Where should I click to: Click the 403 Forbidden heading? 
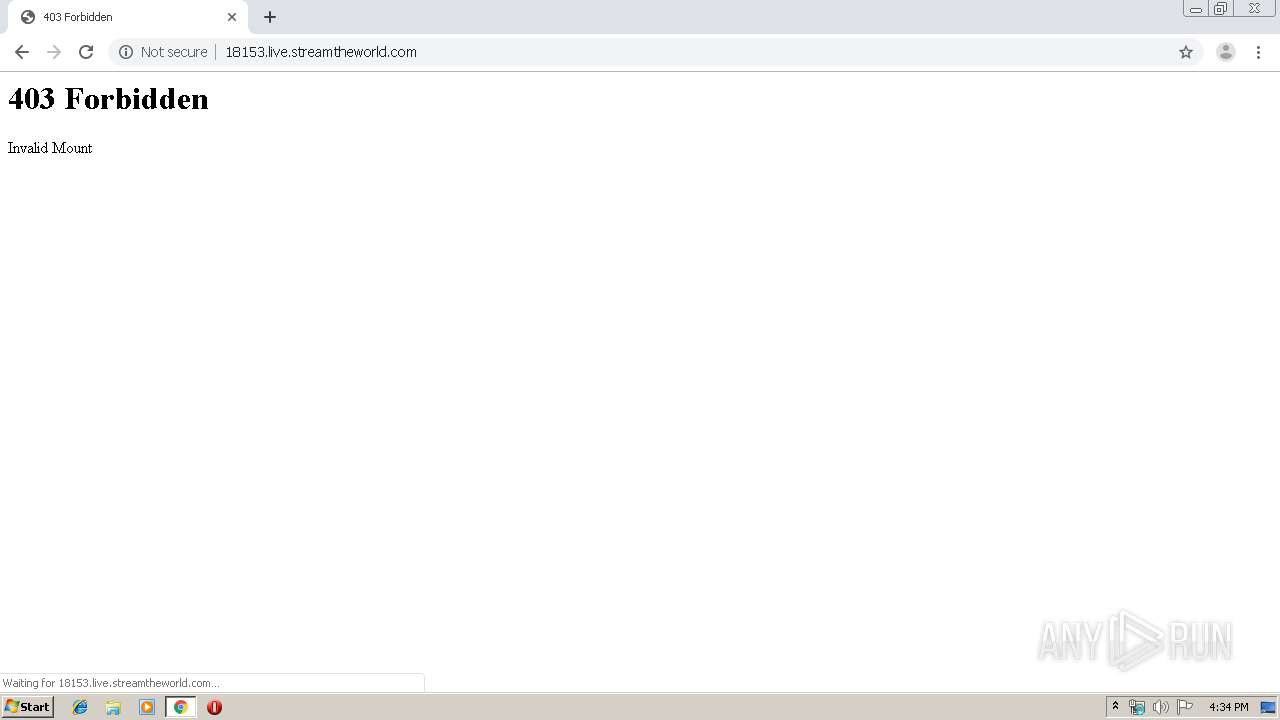coord(108,99)
